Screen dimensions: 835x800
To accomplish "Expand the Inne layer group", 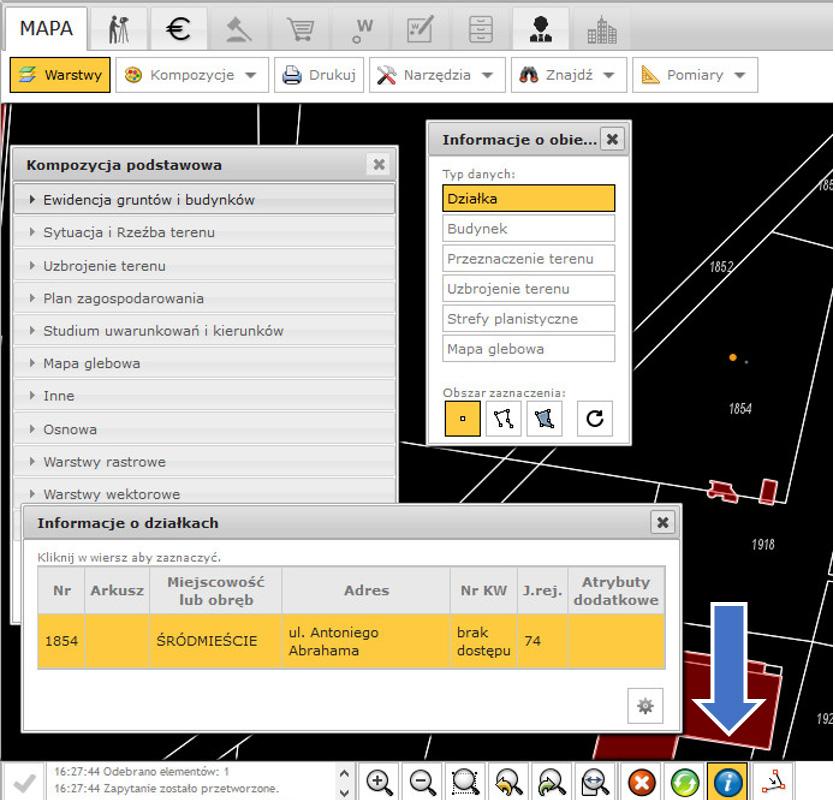I will coord(204,396).
